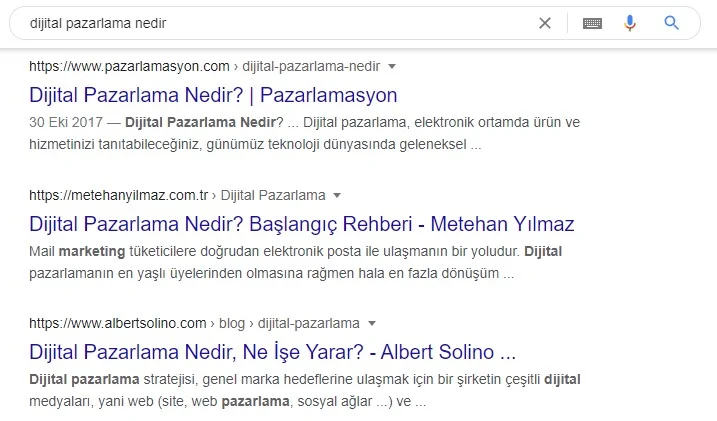Open the virtual keyboard input tool
Viewport: 717px width, 421px height.
click(593, 23)
